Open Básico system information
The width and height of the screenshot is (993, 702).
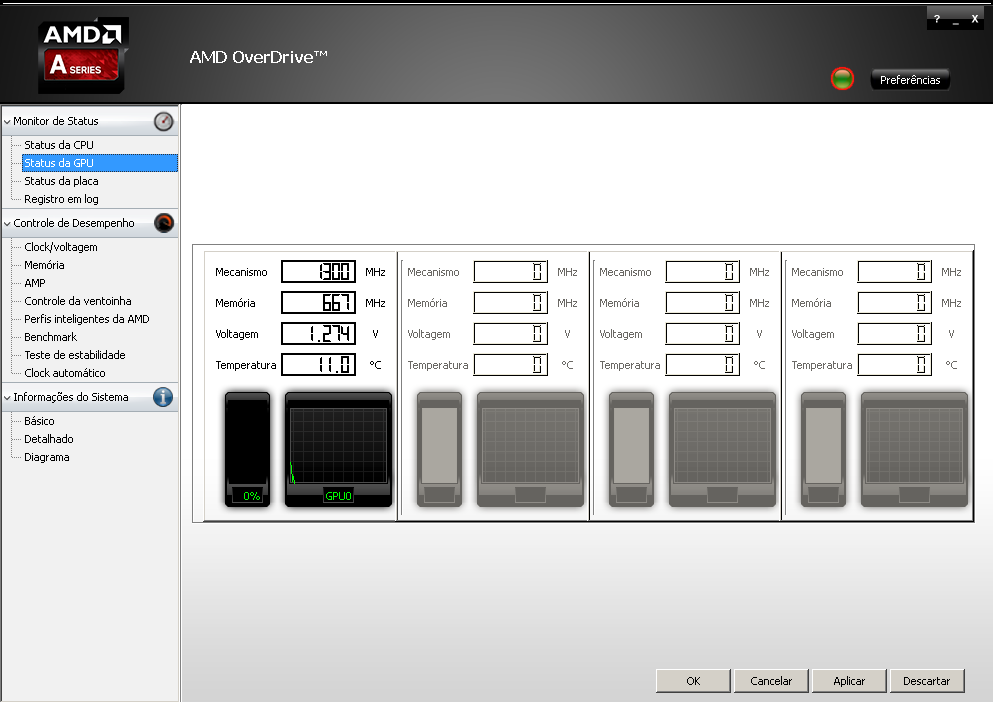click(x=39, y=421)
